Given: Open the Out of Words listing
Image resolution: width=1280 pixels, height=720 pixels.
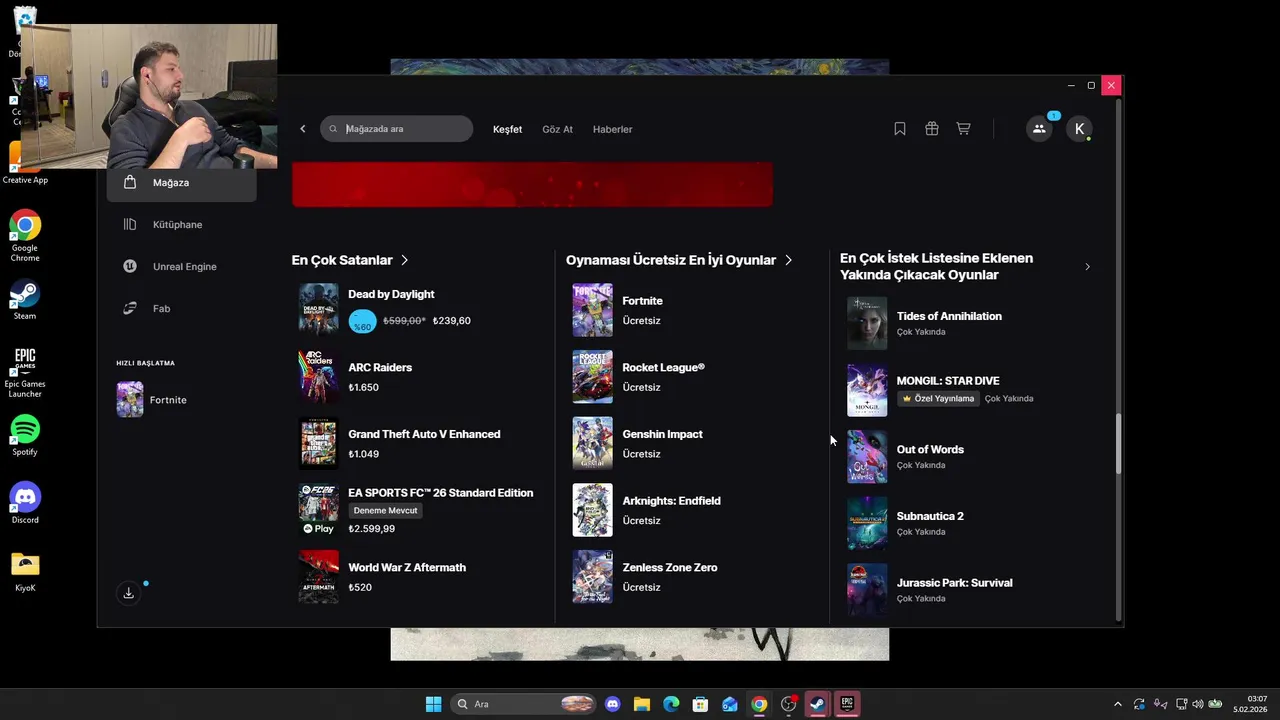Looking at the screenshot, I should pos(967,457).
